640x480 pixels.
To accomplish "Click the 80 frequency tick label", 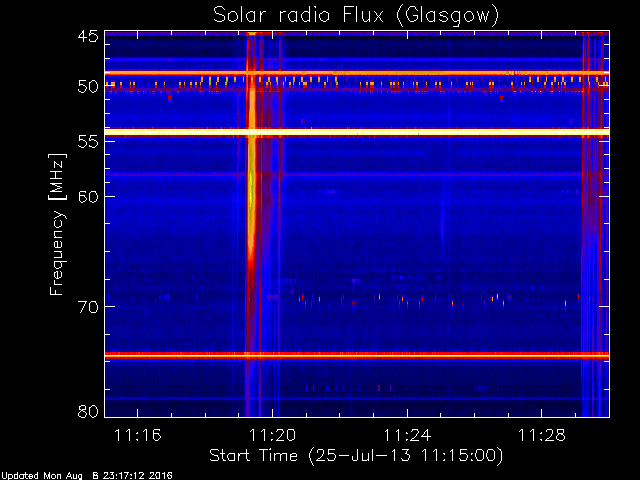I will (x=88, y=411).
